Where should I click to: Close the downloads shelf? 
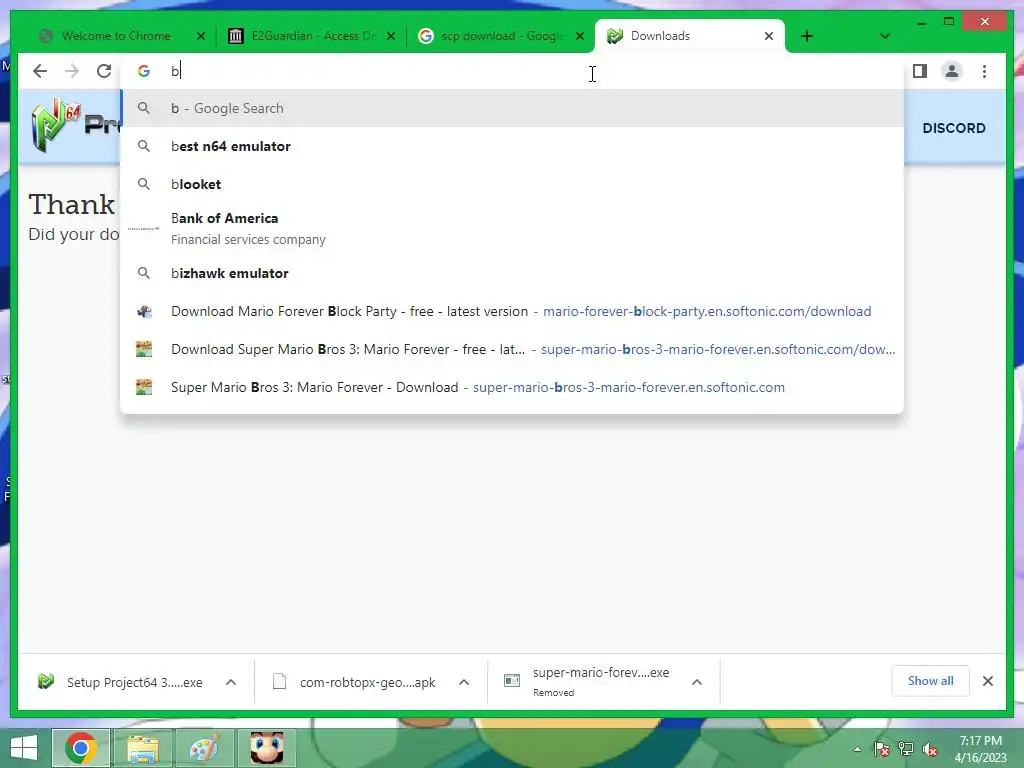click(x=987, y=681)
